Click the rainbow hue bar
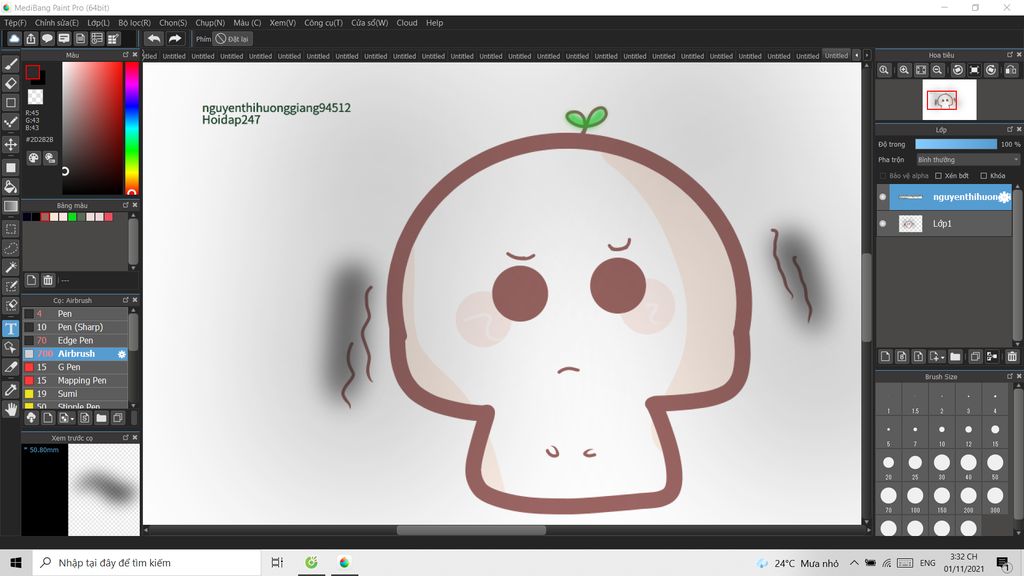Image resolution: width=1024 pixels, height=576 pixels. pos(132,128)
